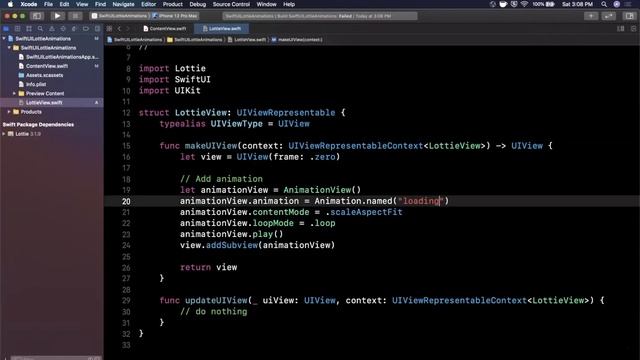Click the project breadcrumb in jump bar

tap(135, 40)
